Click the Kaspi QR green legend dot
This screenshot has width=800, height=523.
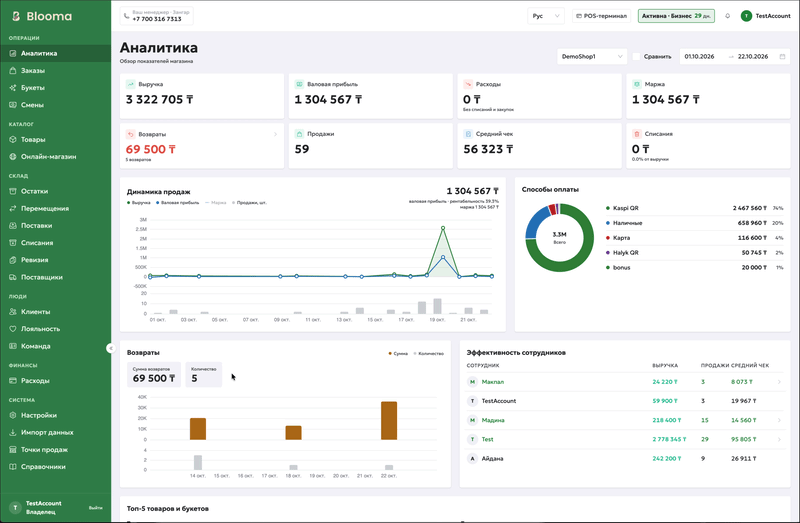tap(608, 208)
